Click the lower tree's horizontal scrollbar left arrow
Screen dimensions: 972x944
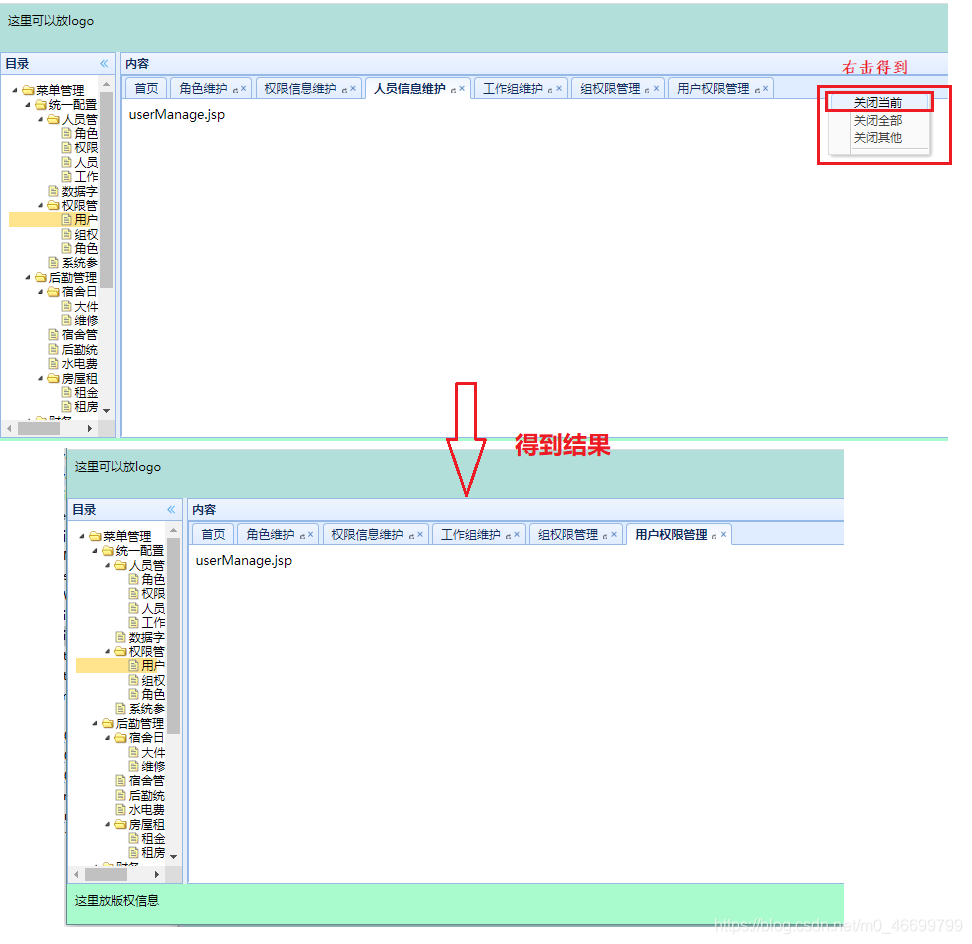pyautogui.click(x=76, y=874)
